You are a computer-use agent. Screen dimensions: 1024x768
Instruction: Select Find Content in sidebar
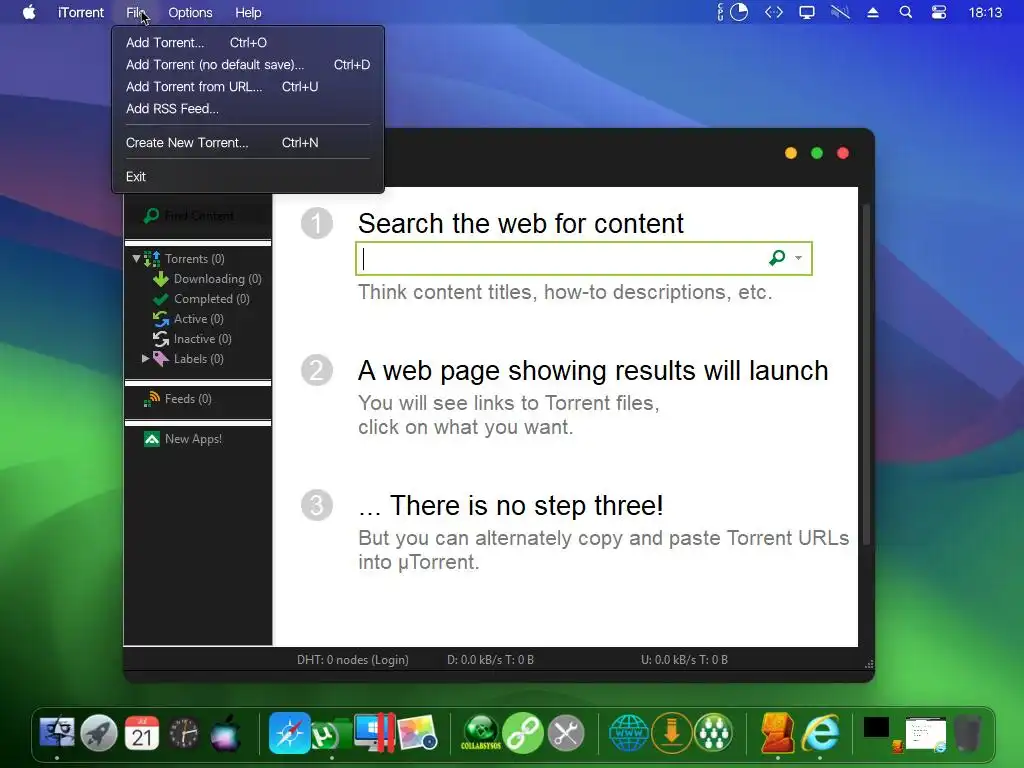click(198, 216)
